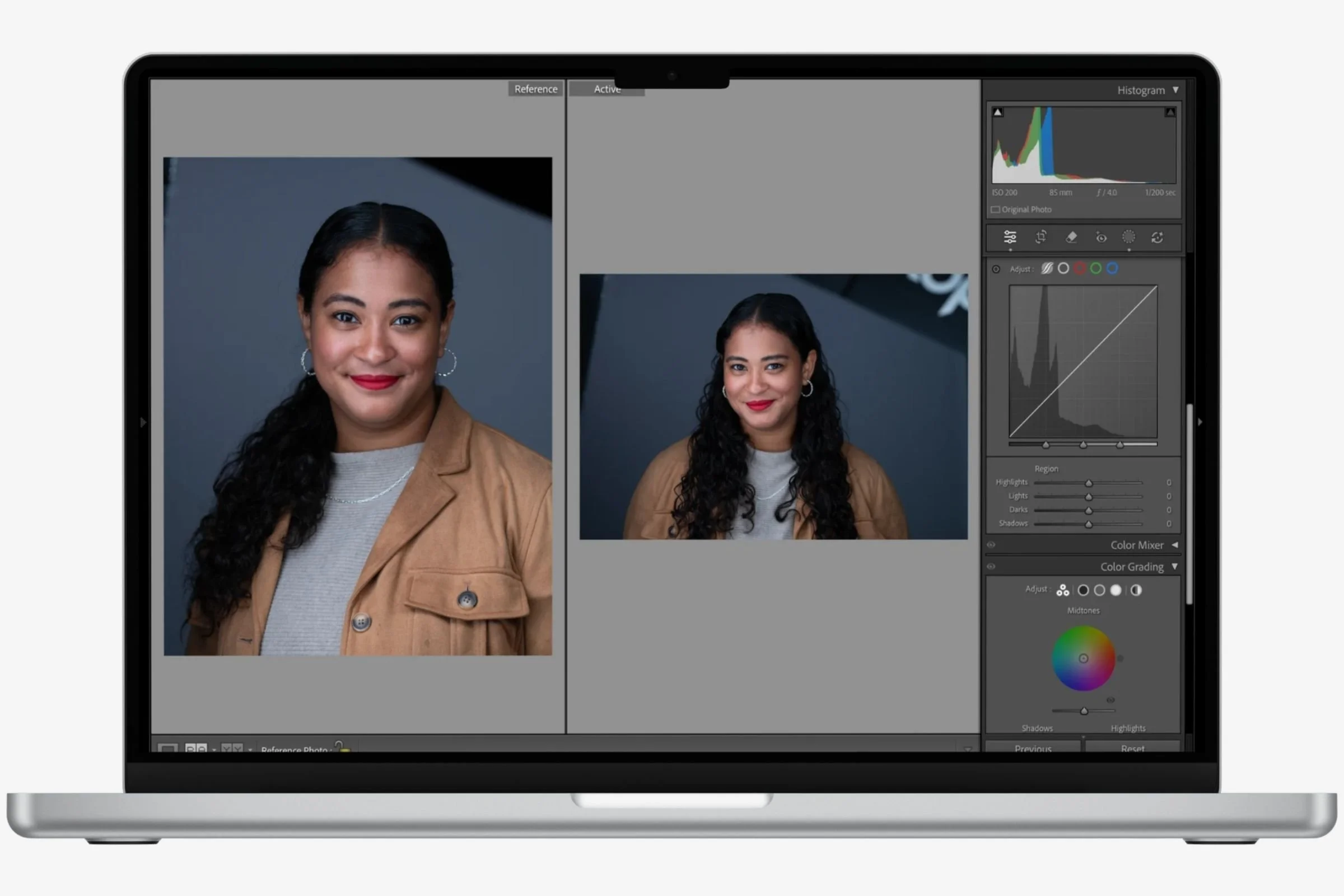Toggle highlight clipping indicator in histogram
The image size is (1344, 896).
coord(1170,112)
